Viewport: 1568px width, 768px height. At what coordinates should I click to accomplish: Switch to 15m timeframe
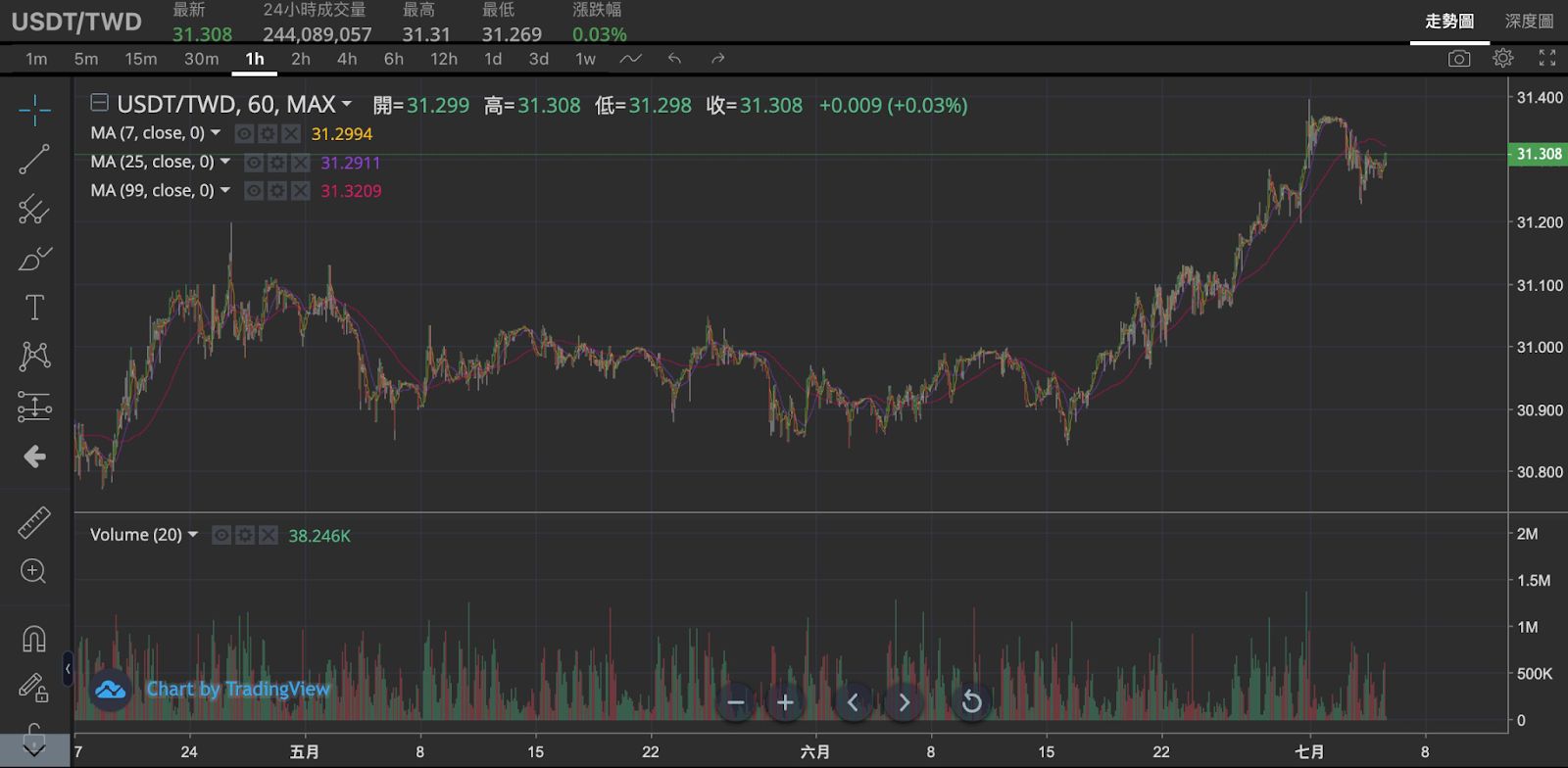click(x=141, y=59)
